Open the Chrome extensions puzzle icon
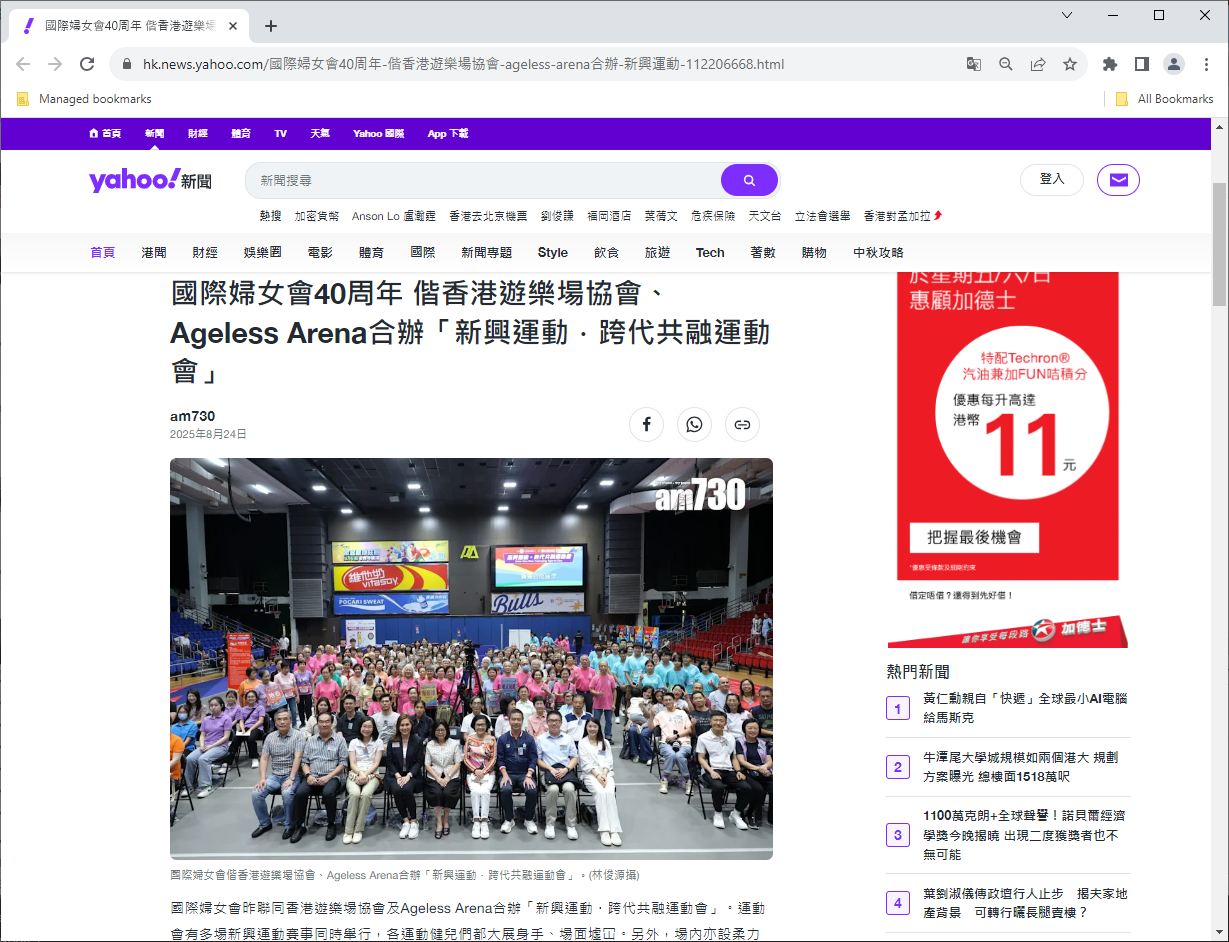Screen dimensions: 1229x942 pyautogui.click(x=1110, y=63)
